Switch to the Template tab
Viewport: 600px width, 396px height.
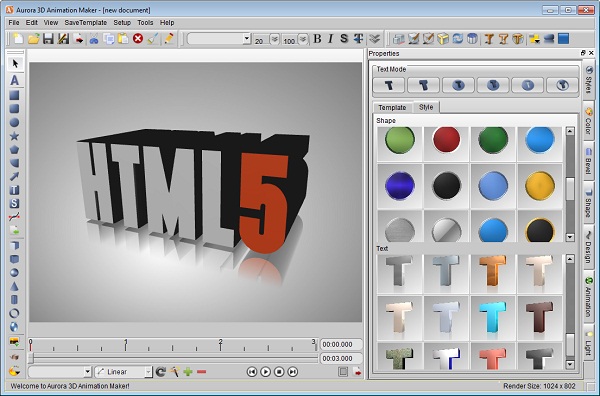point(392,108)
